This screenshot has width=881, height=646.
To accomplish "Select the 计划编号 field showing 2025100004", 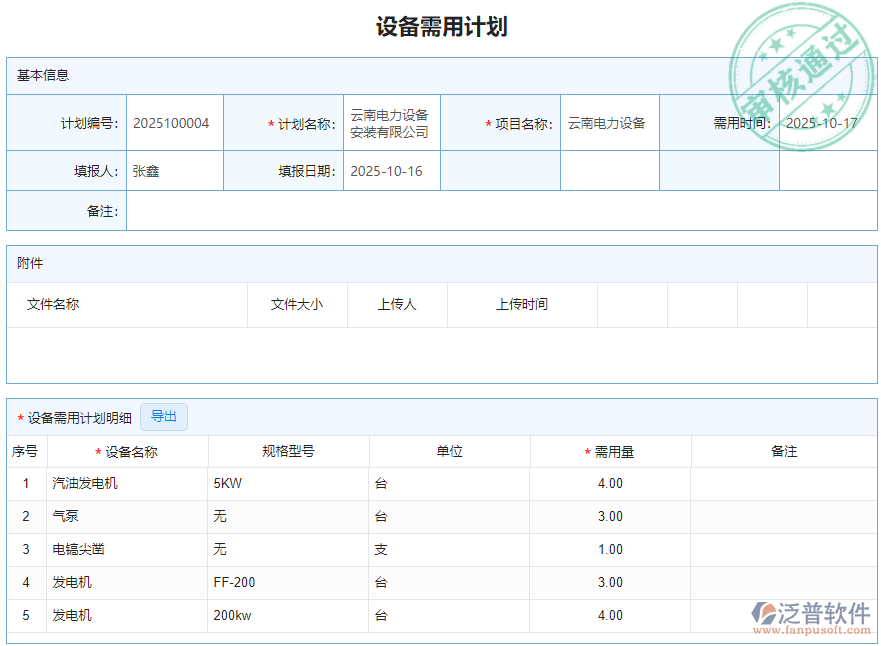I will click(174, 122).
